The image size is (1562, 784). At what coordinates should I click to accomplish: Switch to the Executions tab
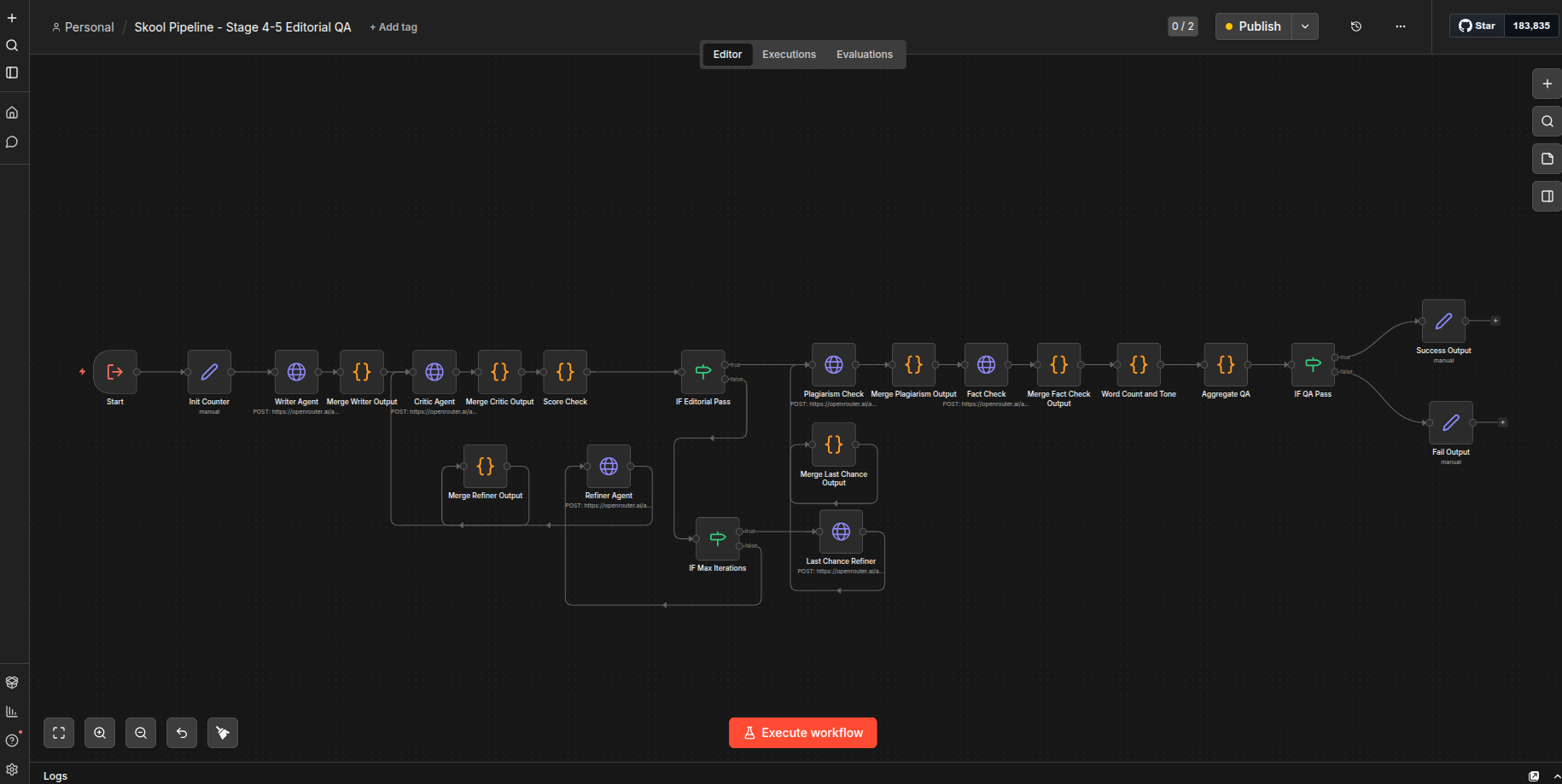point(788,54)
